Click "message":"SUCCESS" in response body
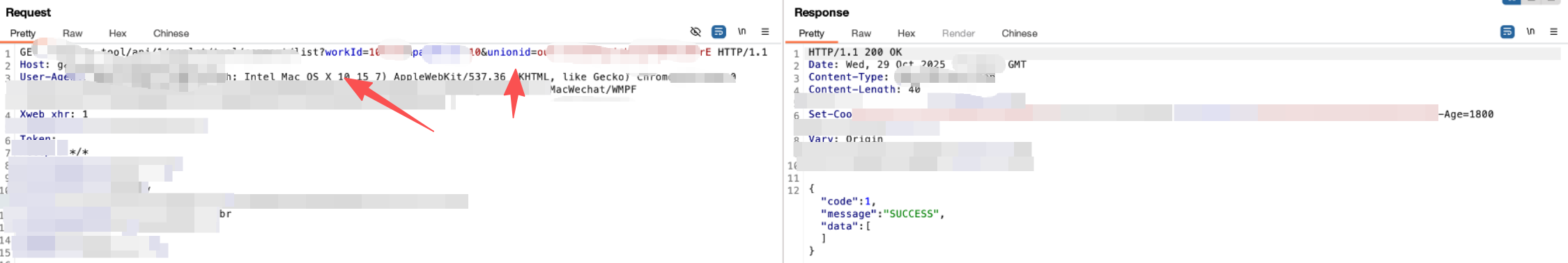This screenshot has width=1568, height=263. point(882,214)
